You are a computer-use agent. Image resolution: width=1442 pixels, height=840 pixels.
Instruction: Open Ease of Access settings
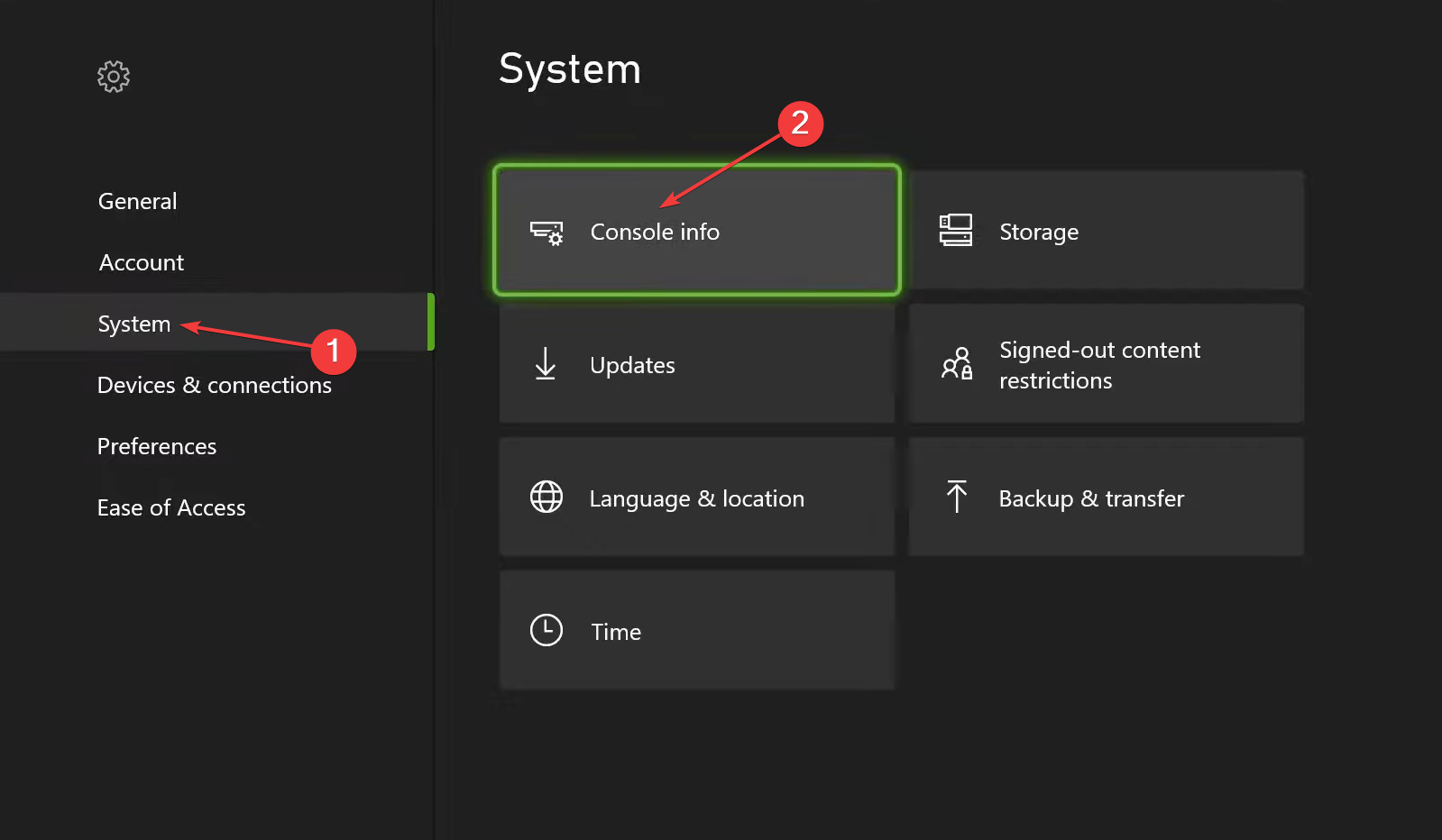[171, 507]
